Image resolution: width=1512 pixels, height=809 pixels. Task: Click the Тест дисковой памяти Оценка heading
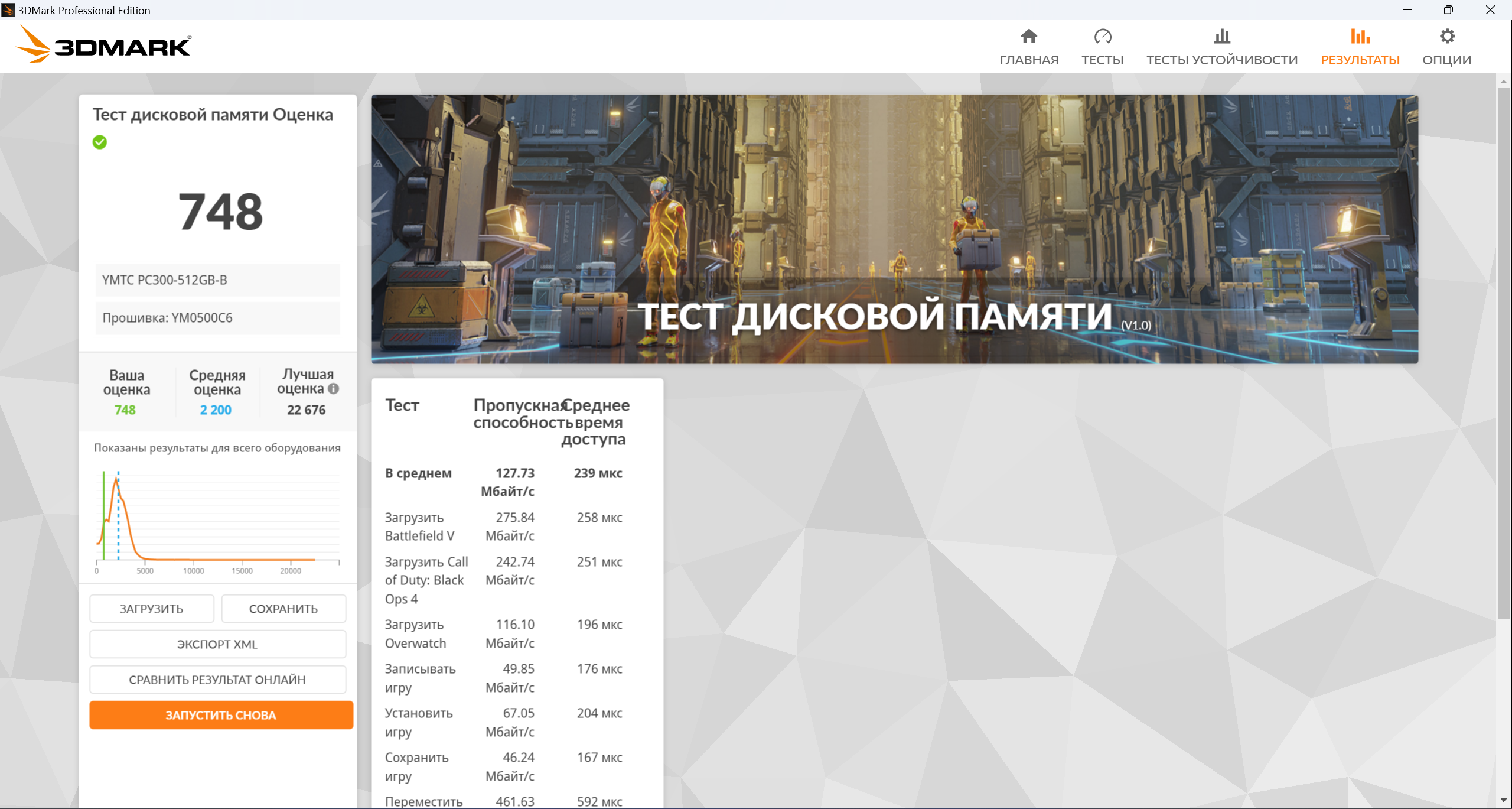tap(213, 115)
